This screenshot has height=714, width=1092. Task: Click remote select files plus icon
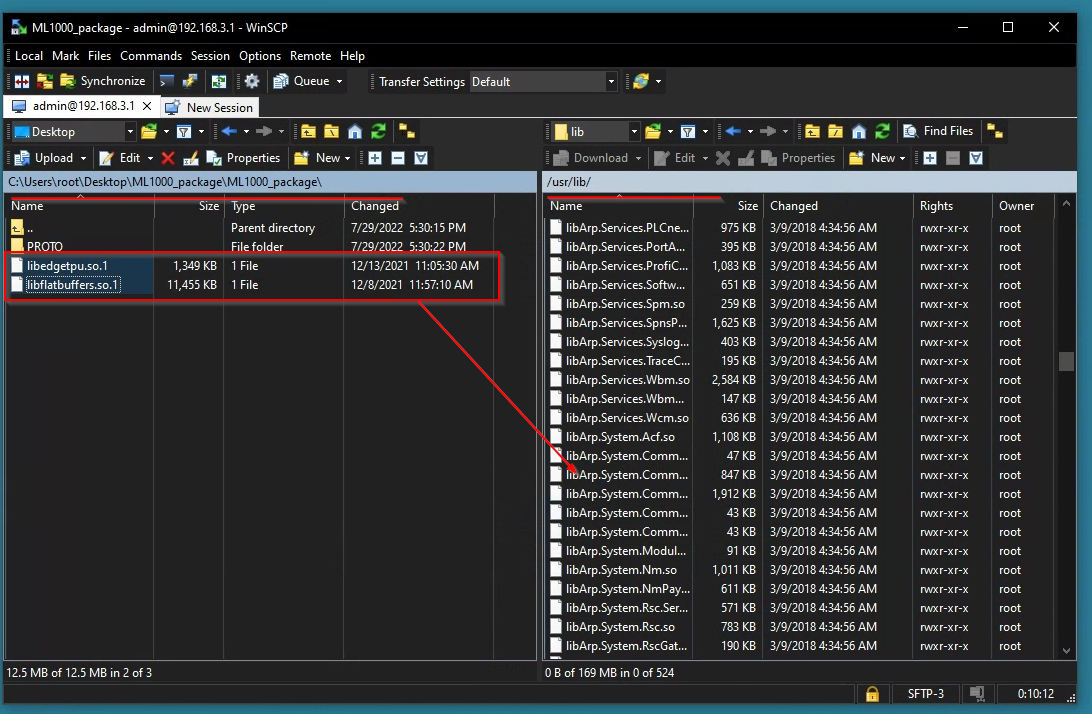click(x=930, y=158)
